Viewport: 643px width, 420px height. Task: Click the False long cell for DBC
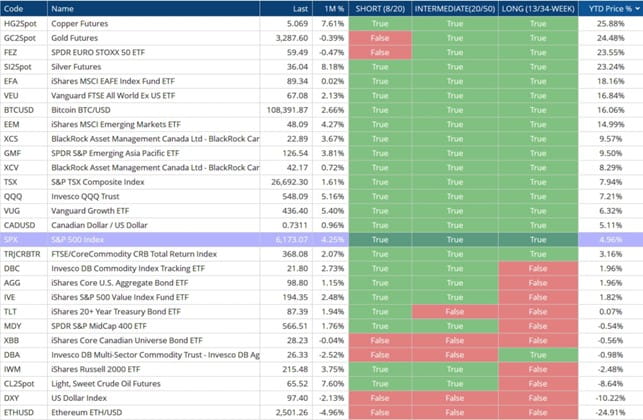(538, 268)
